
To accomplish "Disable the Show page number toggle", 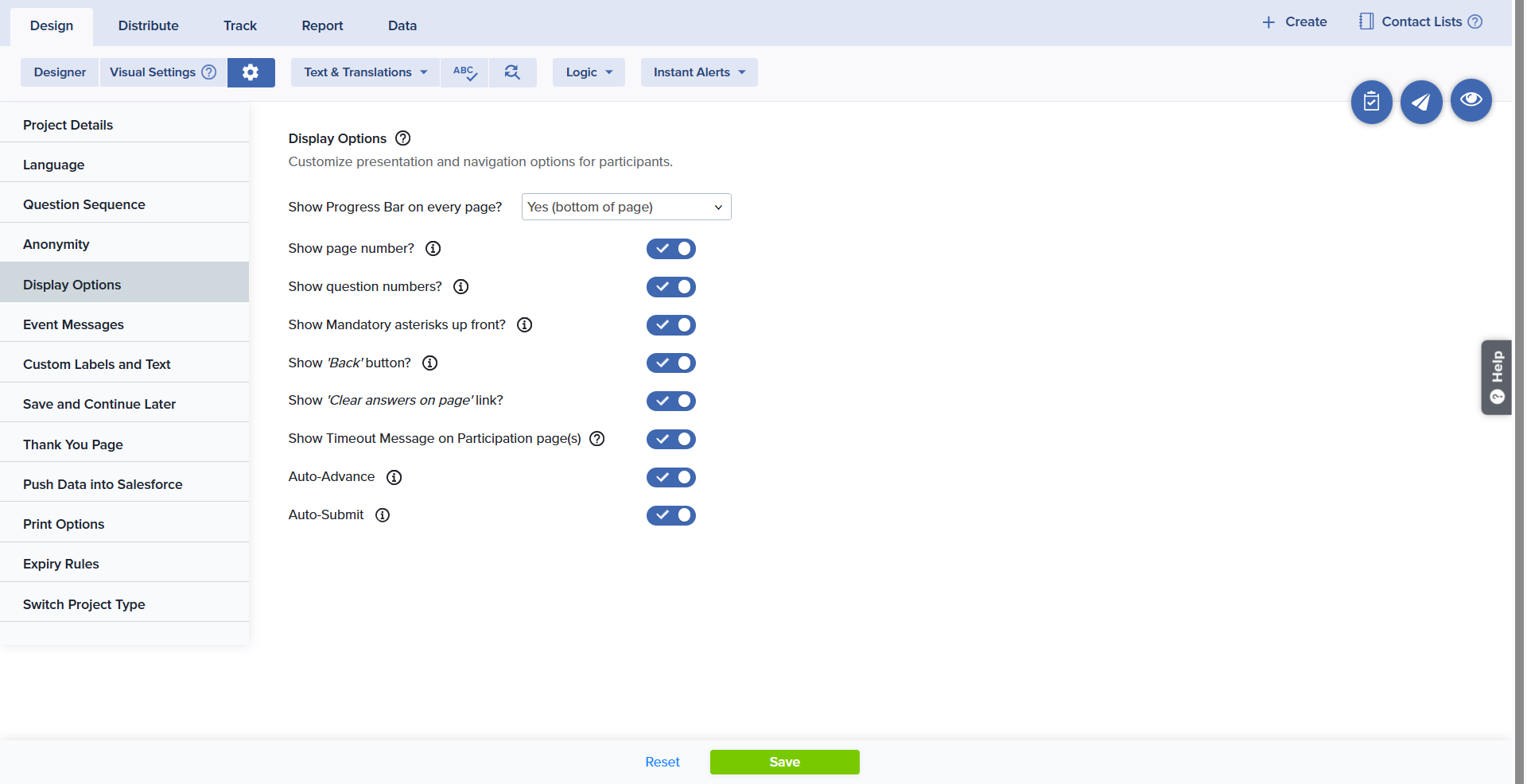I will click(x=670, y=249).
